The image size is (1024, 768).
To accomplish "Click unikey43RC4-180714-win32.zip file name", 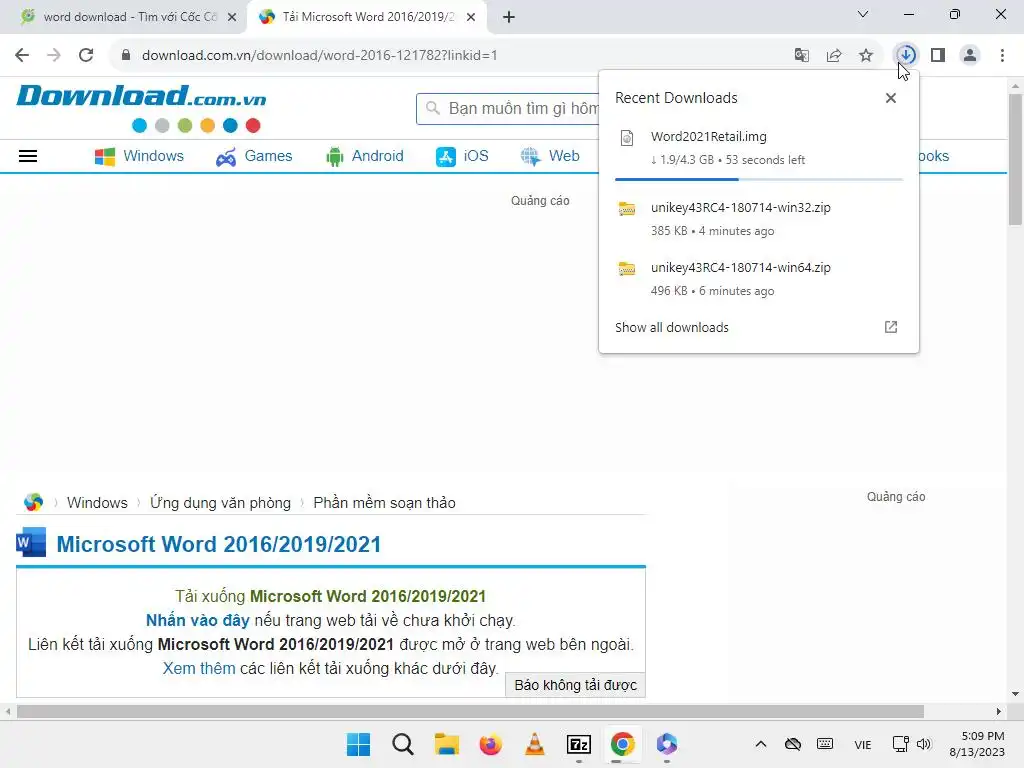I will pyautogui.click(x=741, y=208).
